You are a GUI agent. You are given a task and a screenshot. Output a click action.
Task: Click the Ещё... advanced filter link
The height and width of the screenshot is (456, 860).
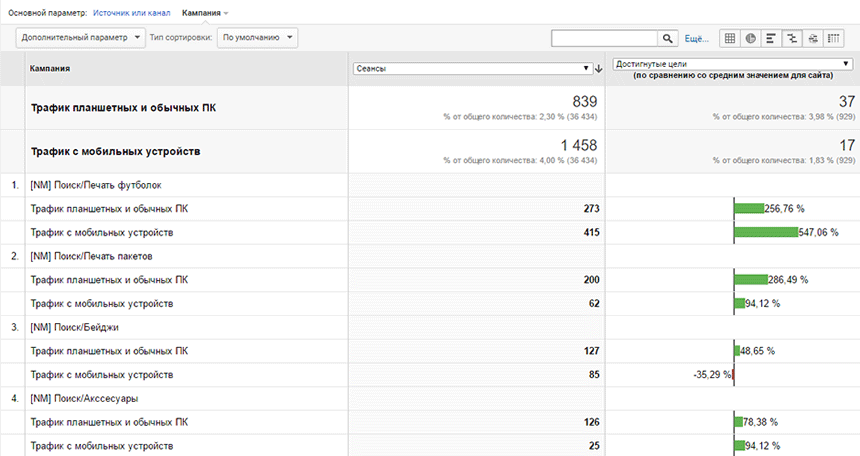point(697,38)
